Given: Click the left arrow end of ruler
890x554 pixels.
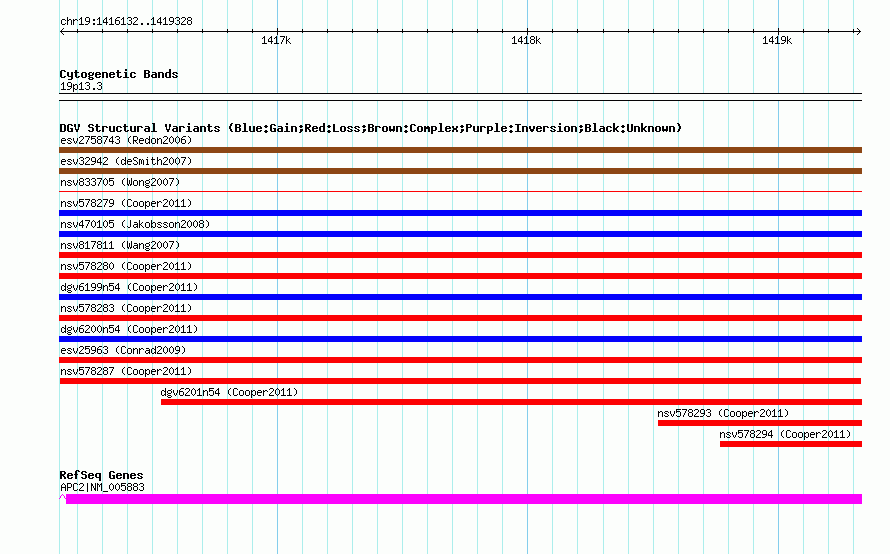Looking at the screenshot, I should [62, 31].
